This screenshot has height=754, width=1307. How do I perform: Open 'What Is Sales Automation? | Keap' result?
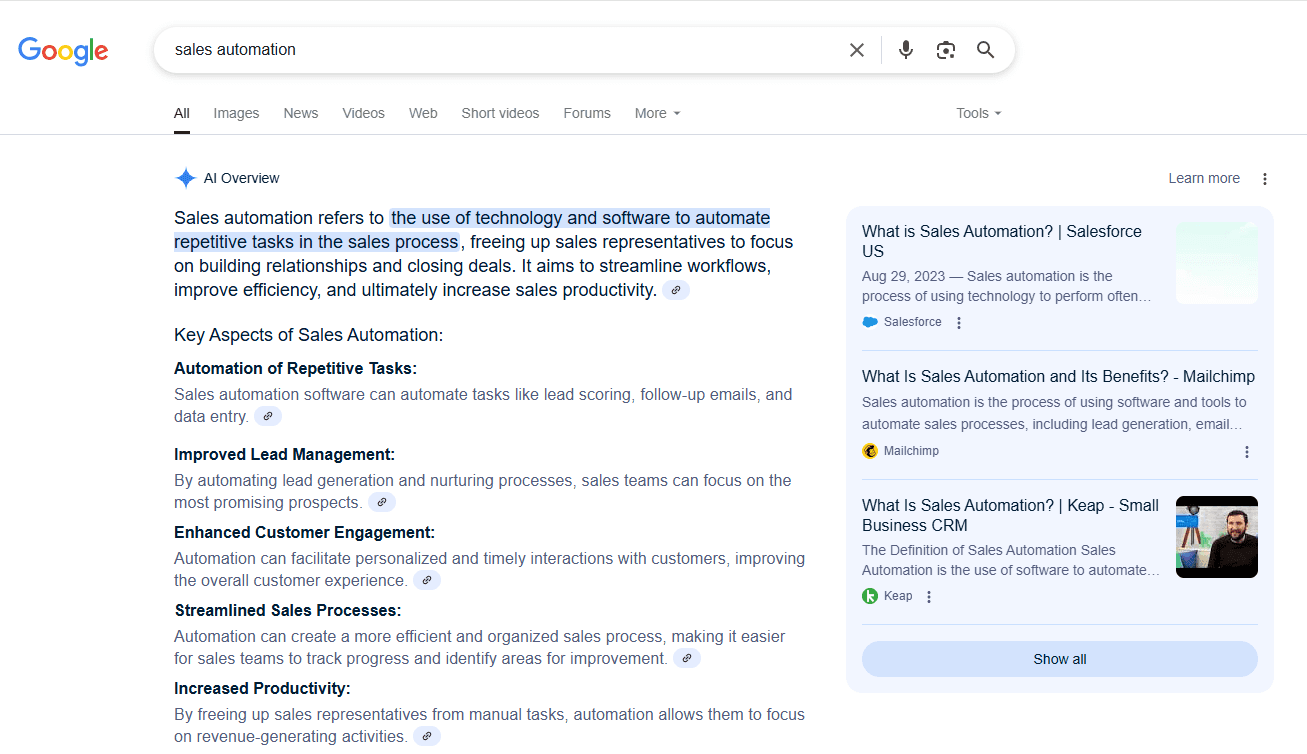click(x=1010, y=515)
